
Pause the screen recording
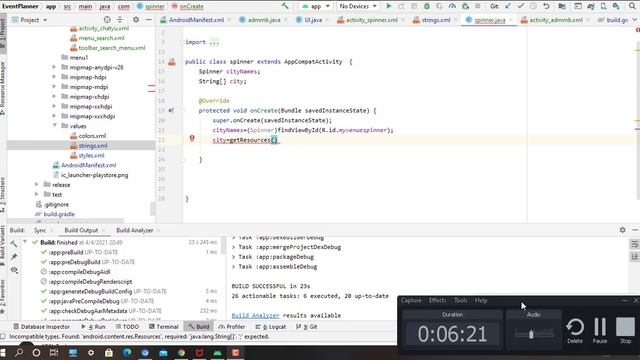(x=600, y=330)
